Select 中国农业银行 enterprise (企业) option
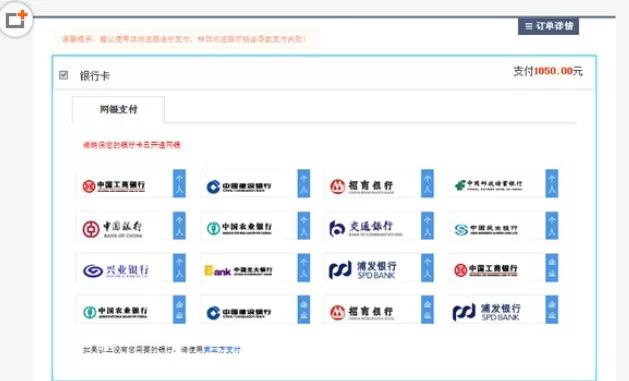The image size is (629, 381). coord(131,310)
